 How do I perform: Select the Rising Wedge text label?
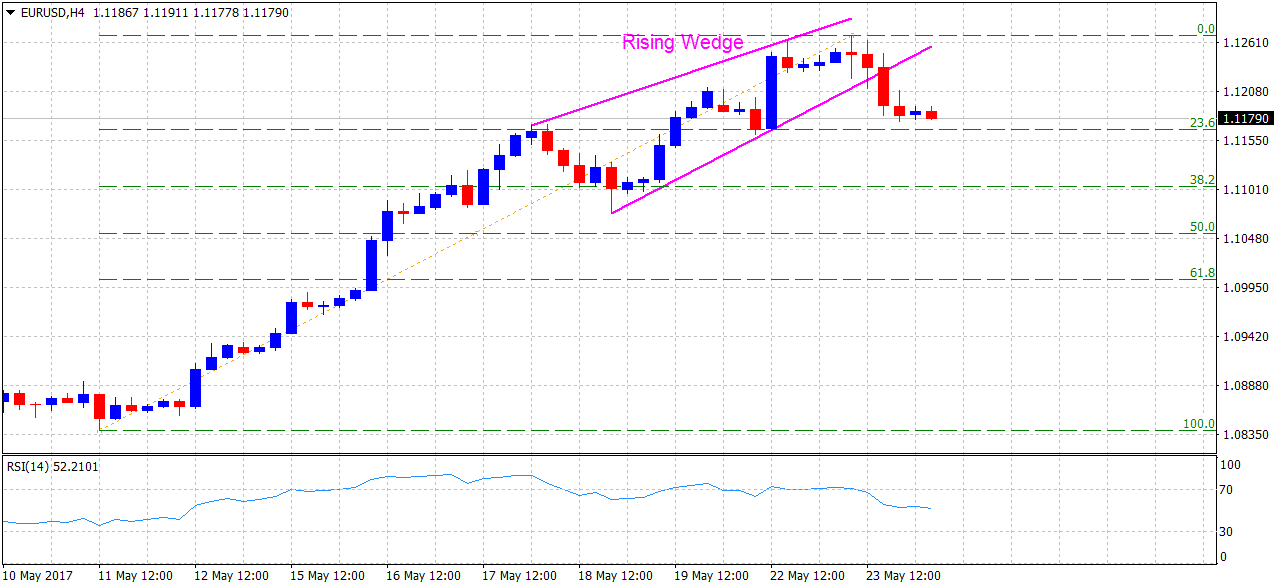(x=683, y=42)
